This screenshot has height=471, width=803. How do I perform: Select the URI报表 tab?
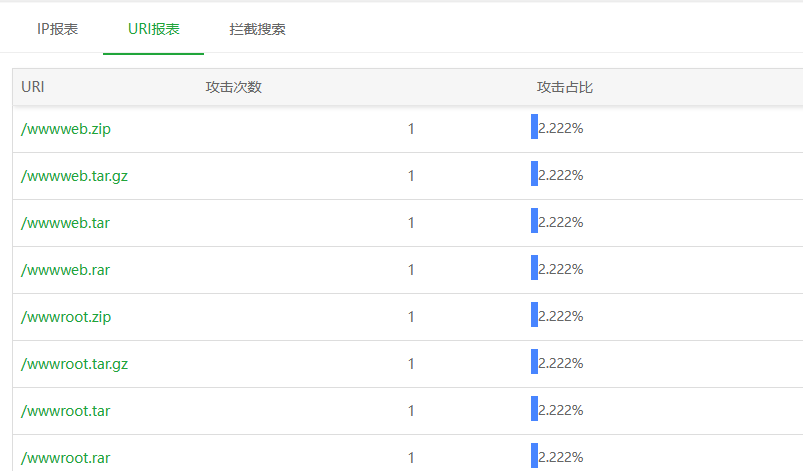point(154,29)
